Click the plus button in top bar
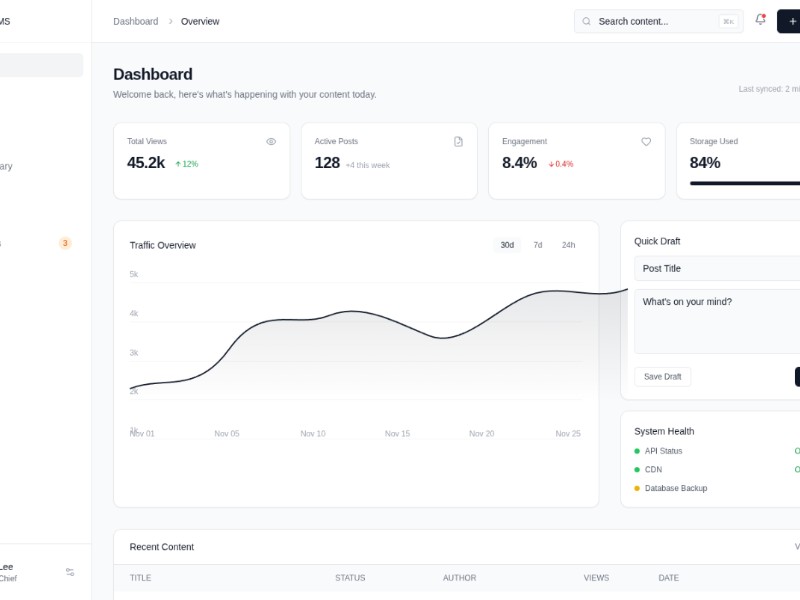Screen dimensions: 800x600 coord(790,21)
